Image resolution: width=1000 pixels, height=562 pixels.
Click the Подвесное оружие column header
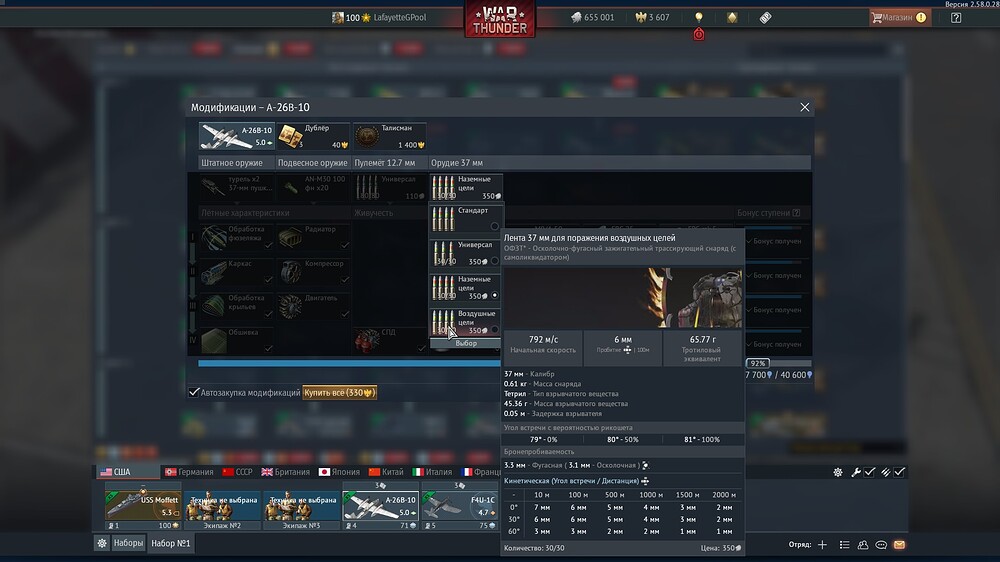[x=312, y=163]
